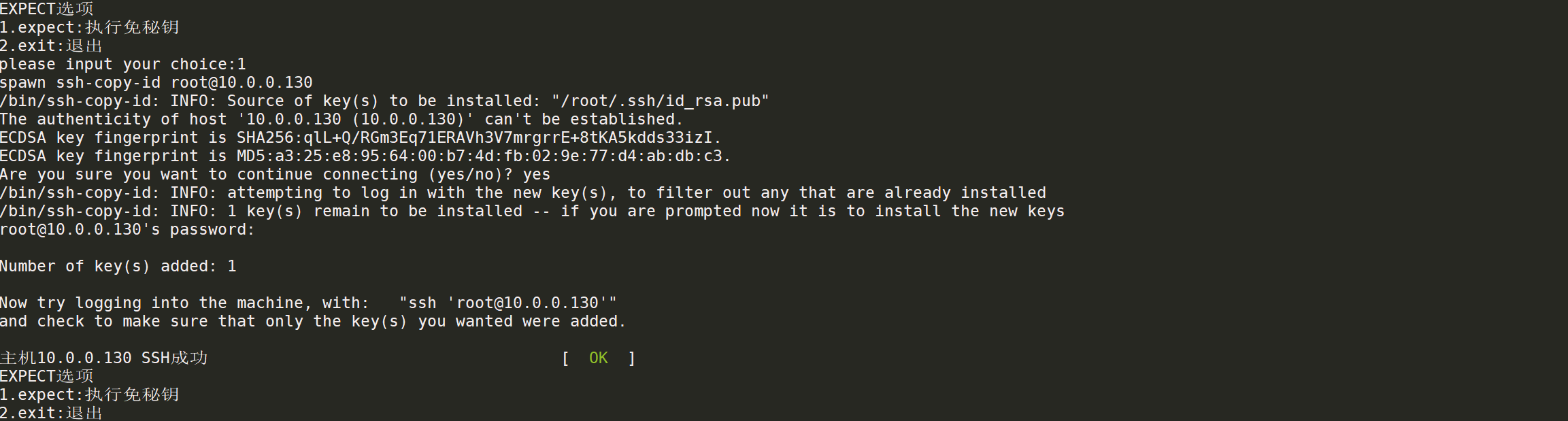Screen dimensions: 1568x421
Task: Click the "and check to make sure" line
Action: tap(312, 321)
